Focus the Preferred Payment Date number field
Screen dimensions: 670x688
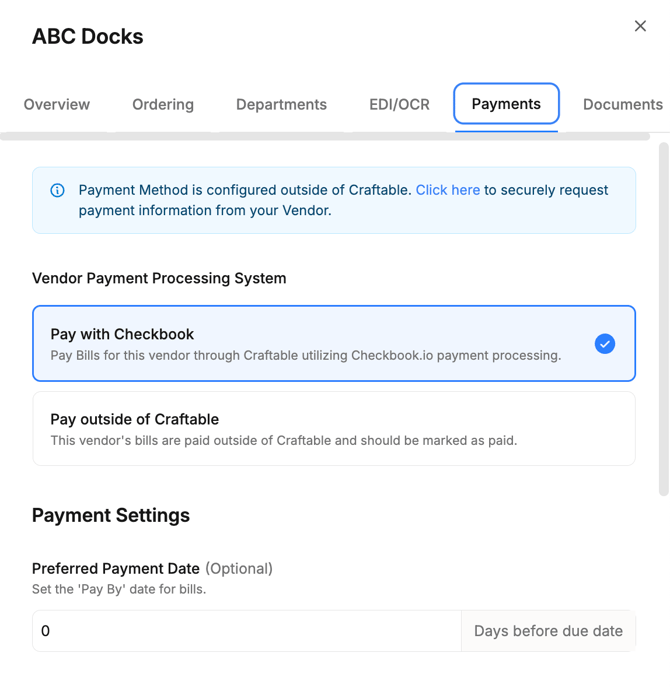(x=247, y=631)
